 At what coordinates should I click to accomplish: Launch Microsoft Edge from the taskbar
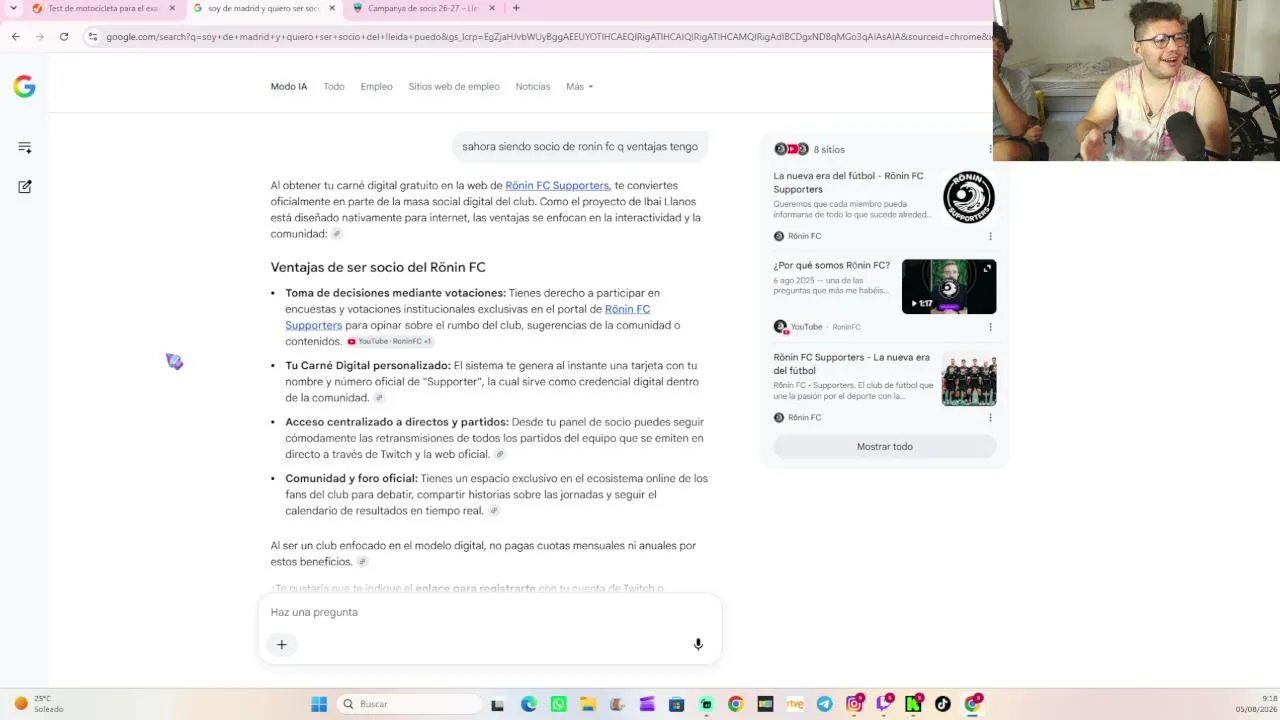[x=528, y=704]
